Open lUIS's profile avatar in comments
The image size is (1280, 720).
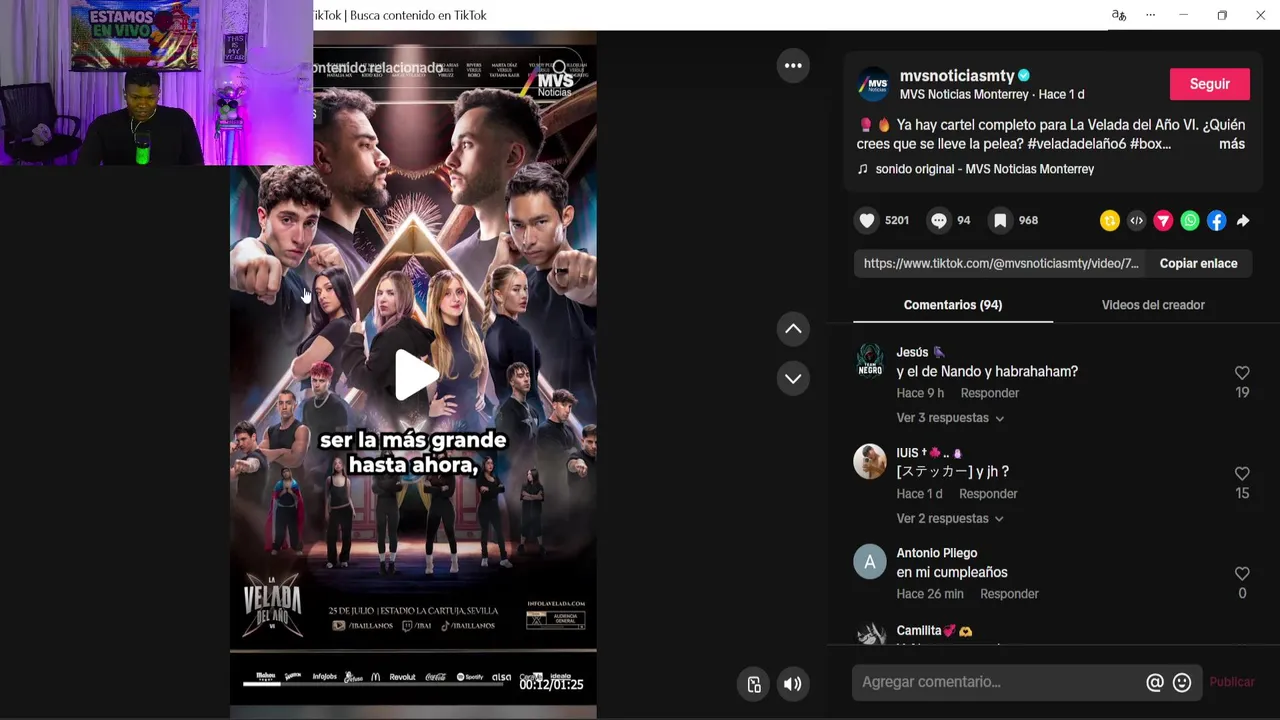click(x=870, y=462)
